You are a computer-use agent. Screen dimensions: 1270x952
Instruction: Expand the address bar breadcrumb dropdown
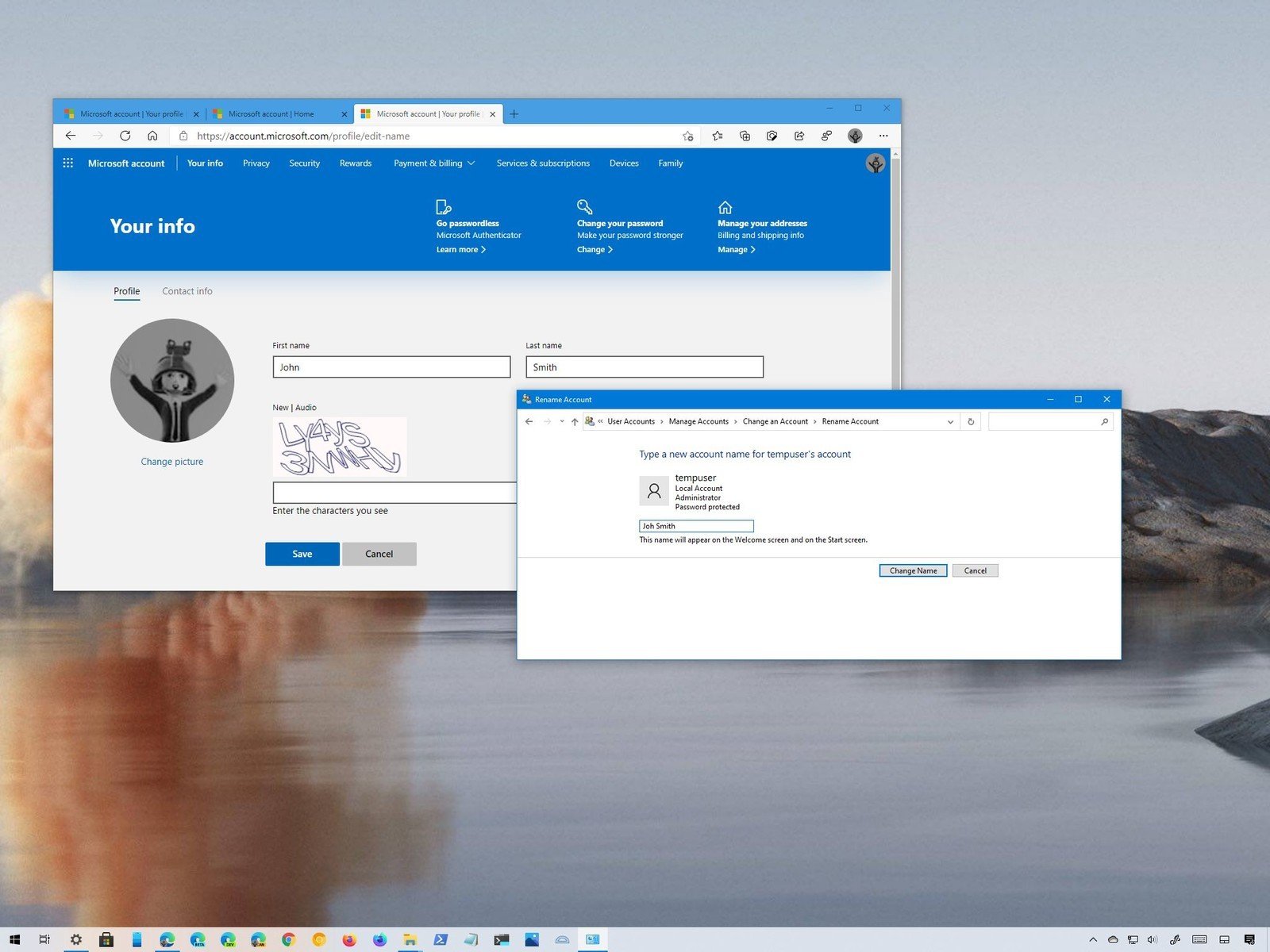[x=950, y=421]
